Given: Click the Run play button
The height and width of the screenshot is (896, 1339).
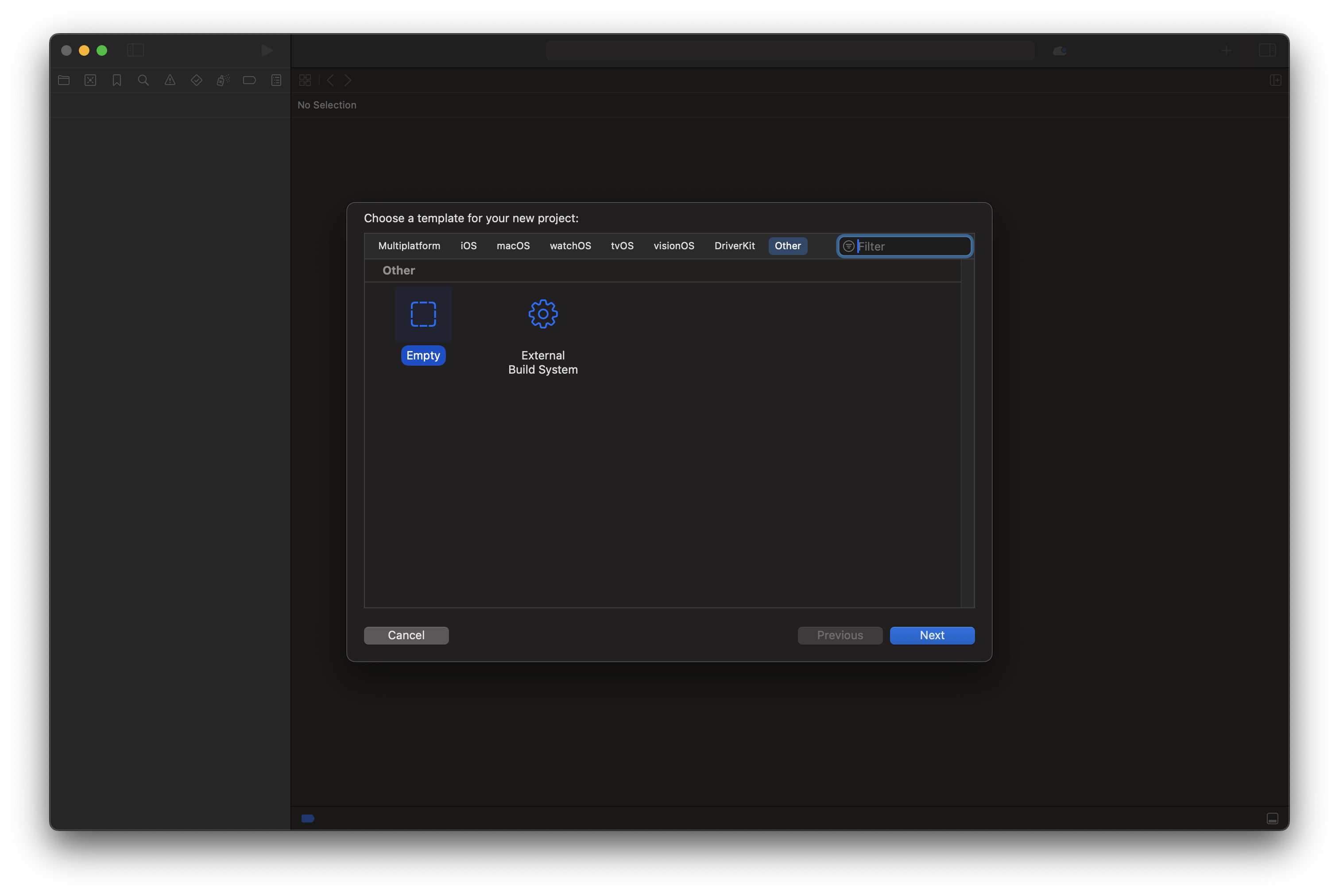Looking at the screenshot, I should pyautogui.click(x=267, y=50).
